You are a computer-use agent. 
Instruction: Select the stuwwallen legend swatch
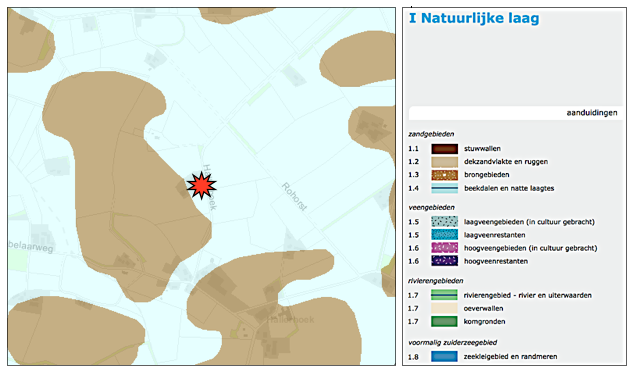pyautogui.click(x=445, y=149)
